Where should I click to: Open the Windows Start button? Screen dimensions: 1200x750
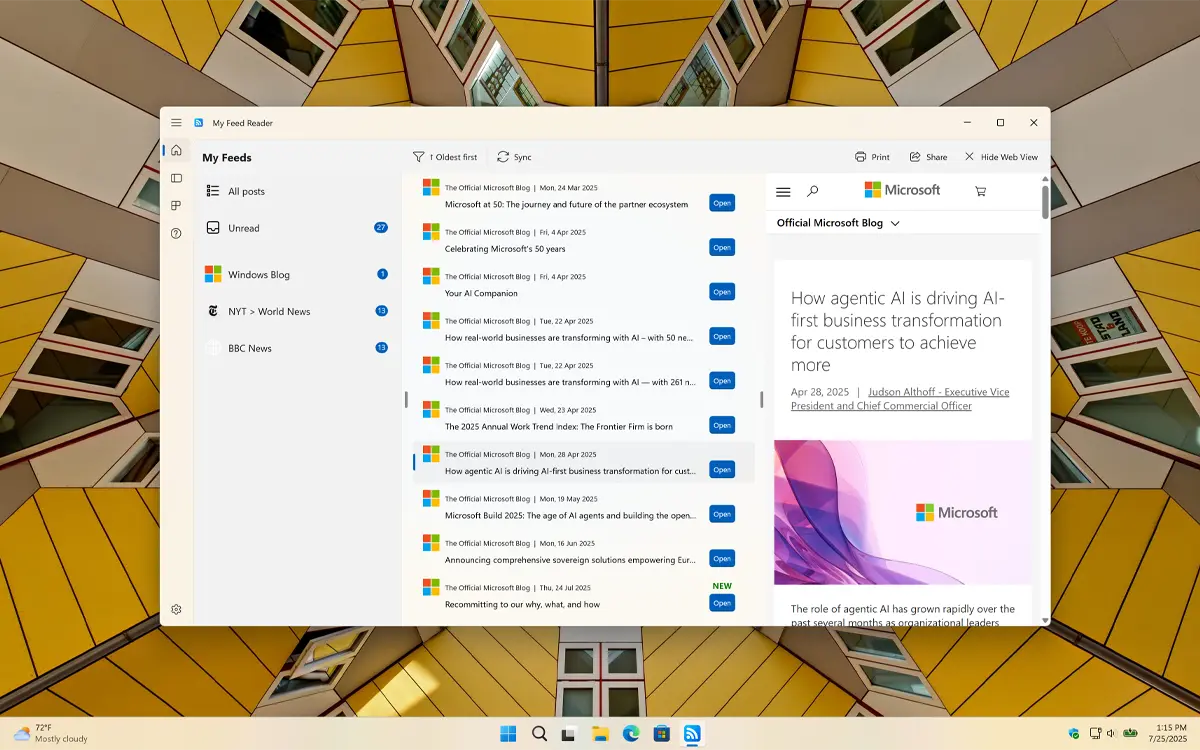508,734
